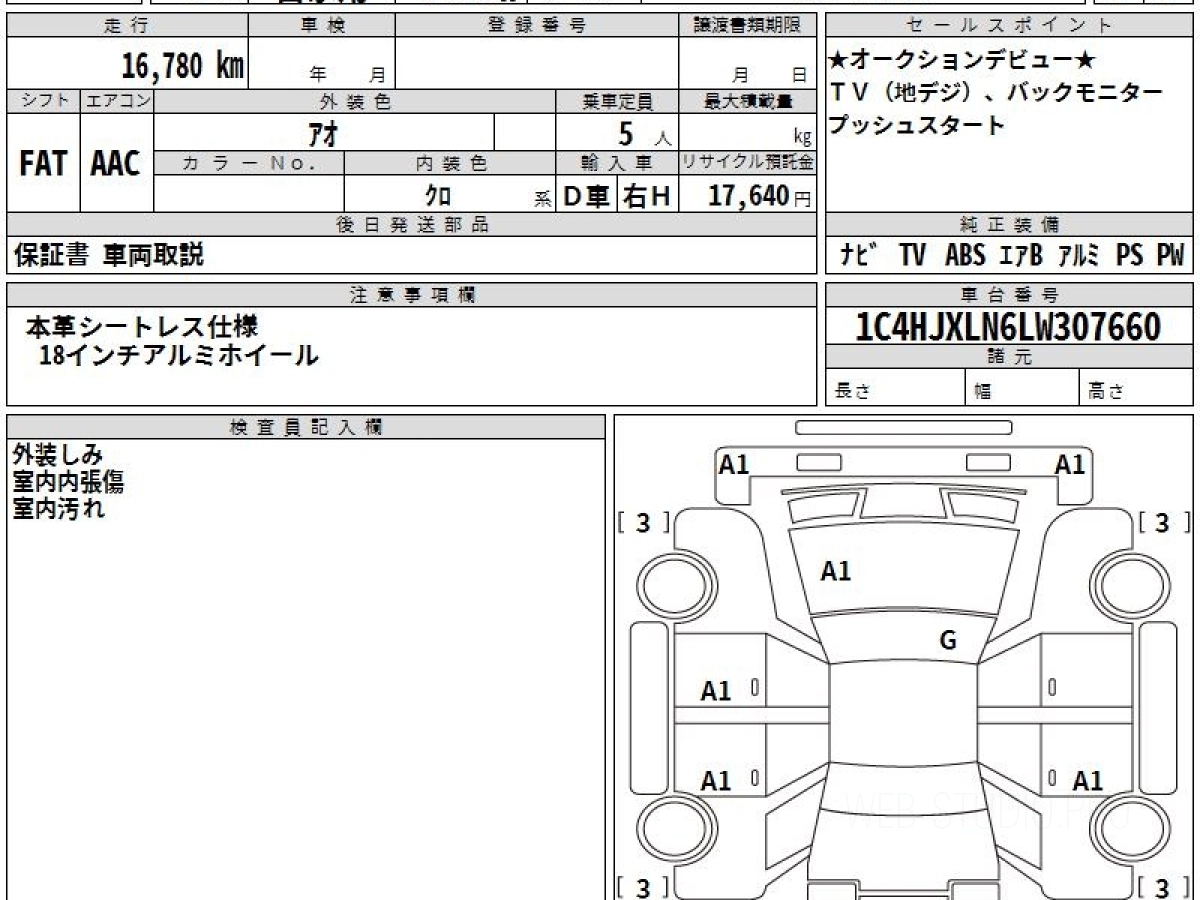Click the 後日発送部品 header
1200x900 pixels.
pyautogui.click(x=411, y=225)
